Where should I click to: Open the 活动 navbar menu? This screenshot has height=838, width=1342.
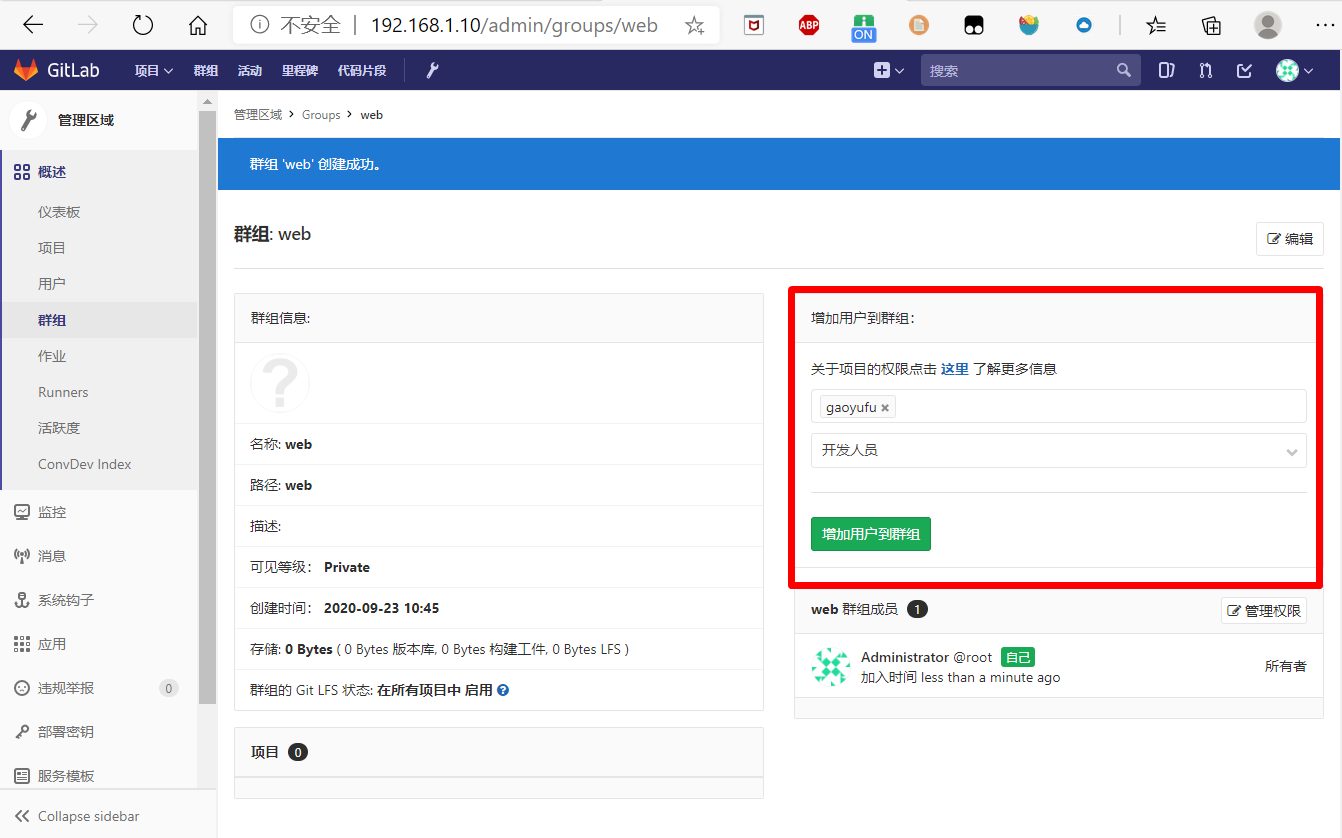(250, 70)
